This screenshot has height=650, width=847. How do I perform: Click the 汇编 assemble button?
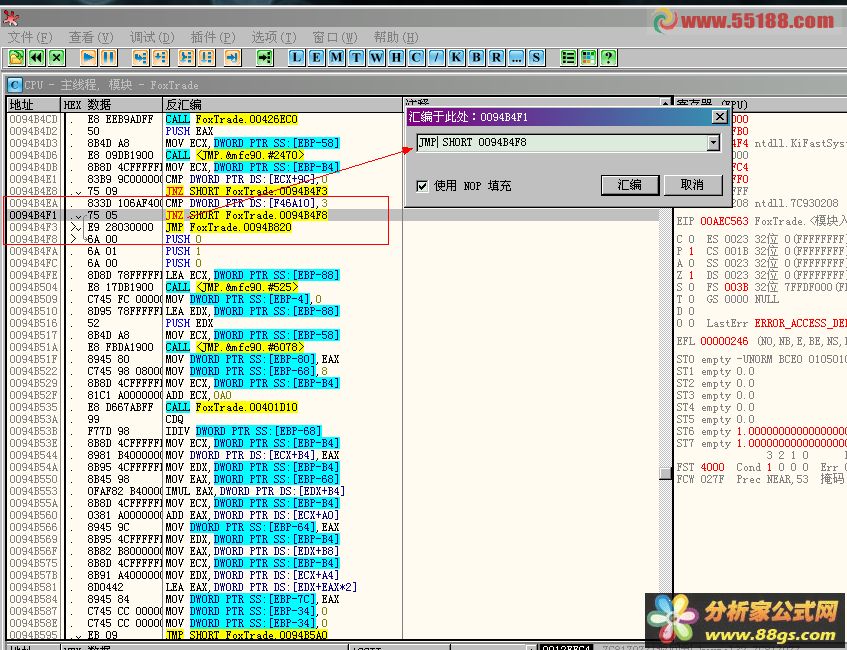click(x=630, y=185)
